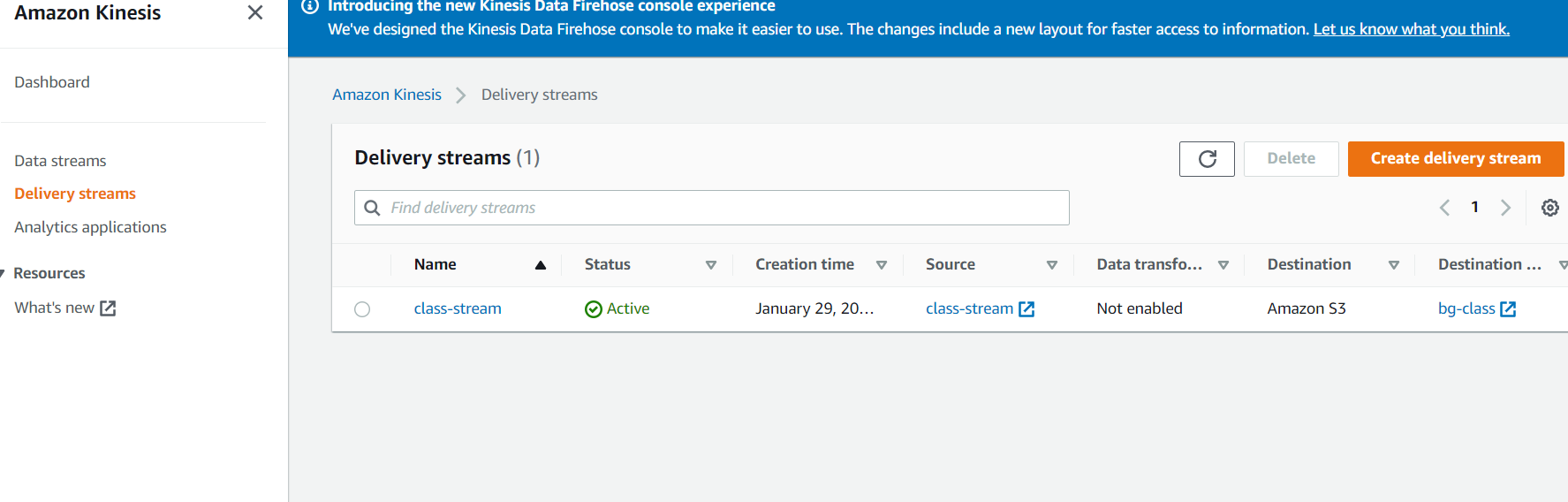Click the external link icon beside What's new
The image size is (1568, 502).
108,308
